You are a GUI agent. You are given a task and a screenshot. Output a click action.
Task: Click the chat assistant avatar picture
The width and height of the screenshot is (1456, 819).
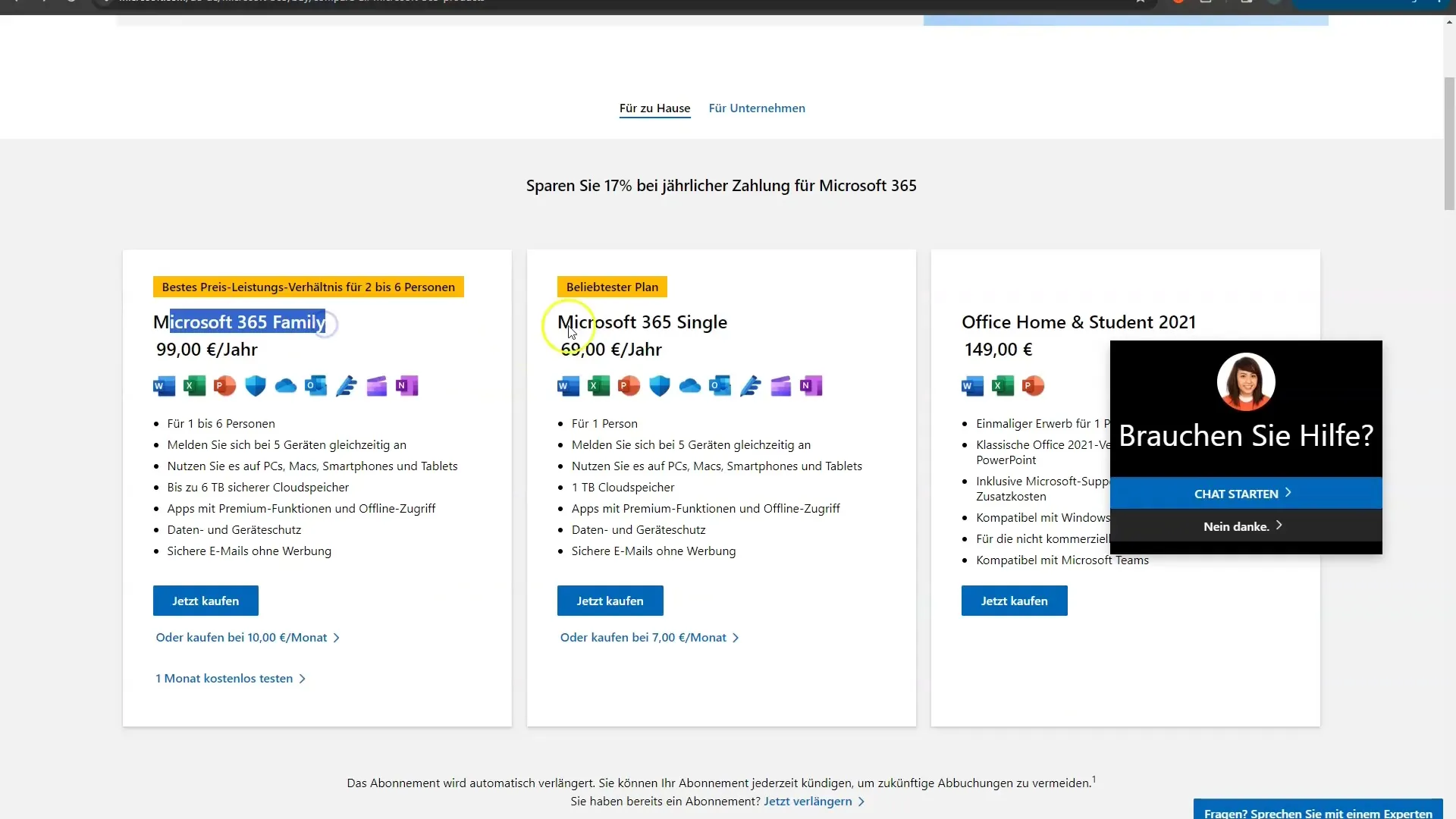[1245, 381]
